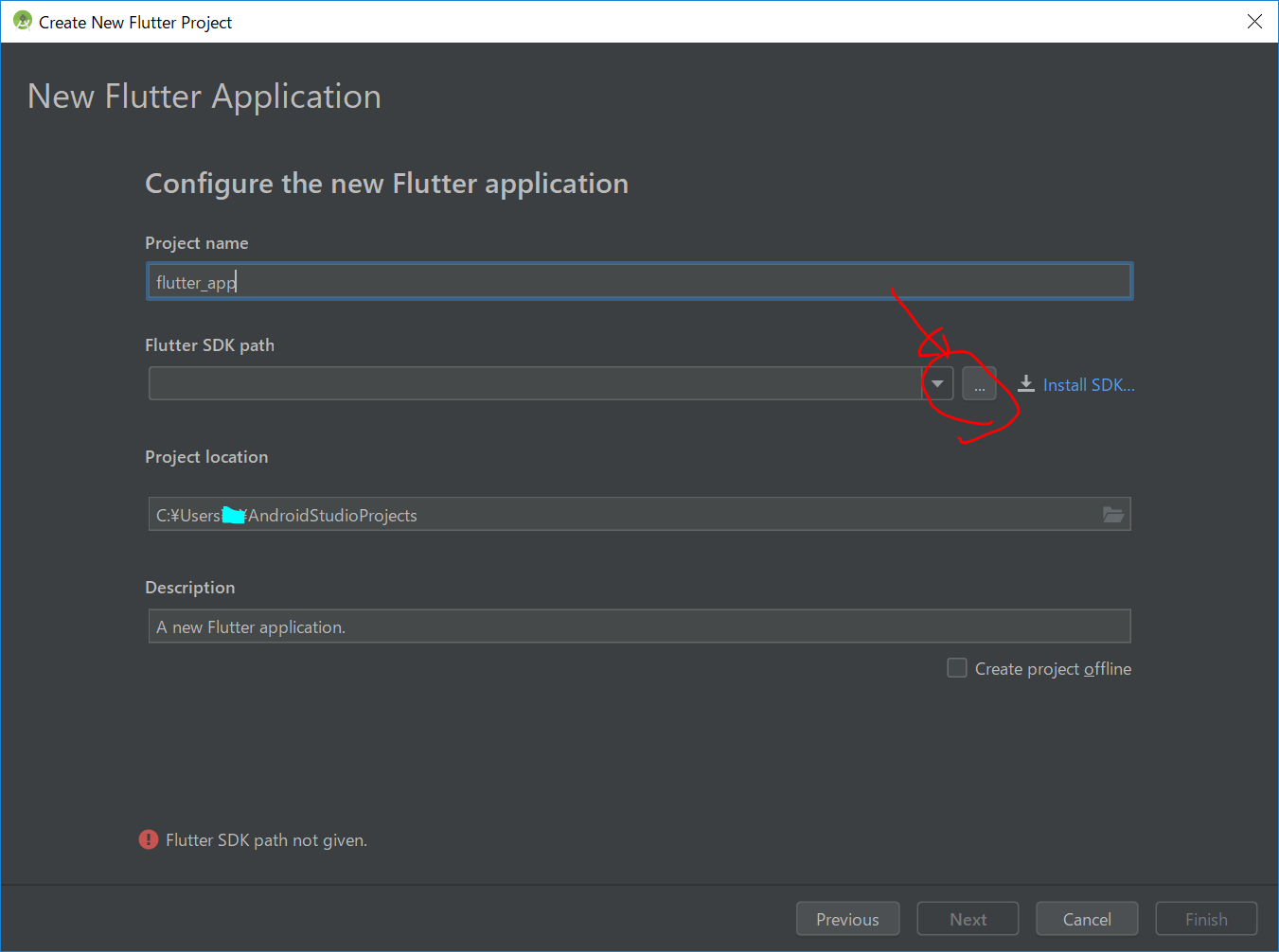Screen dimensions: 1279x952
Task: Click the download icon beside Install SDK
Action: 1026,383
